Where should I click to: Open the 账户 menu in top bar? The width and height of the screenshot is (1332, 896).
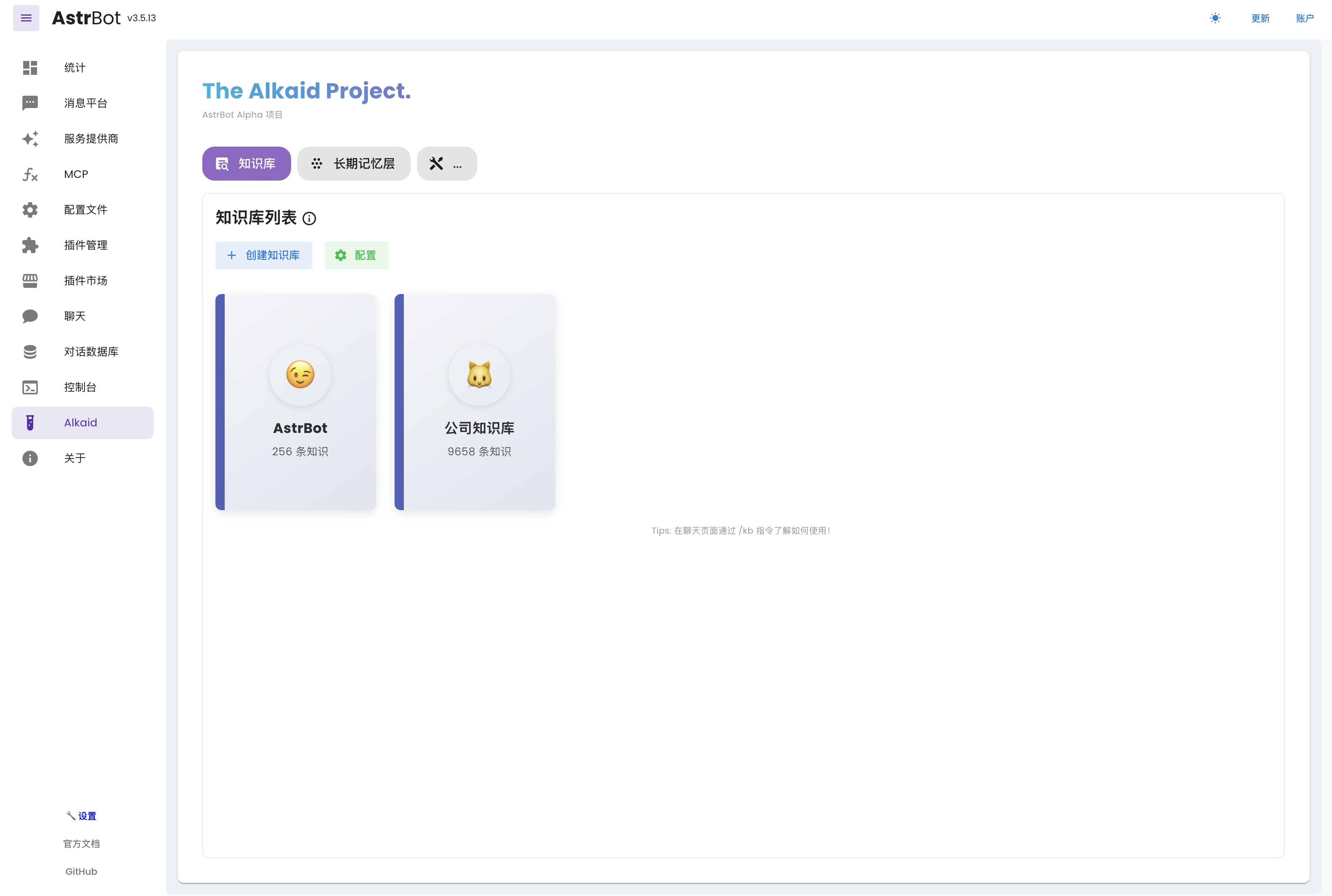pos(1305,18)
